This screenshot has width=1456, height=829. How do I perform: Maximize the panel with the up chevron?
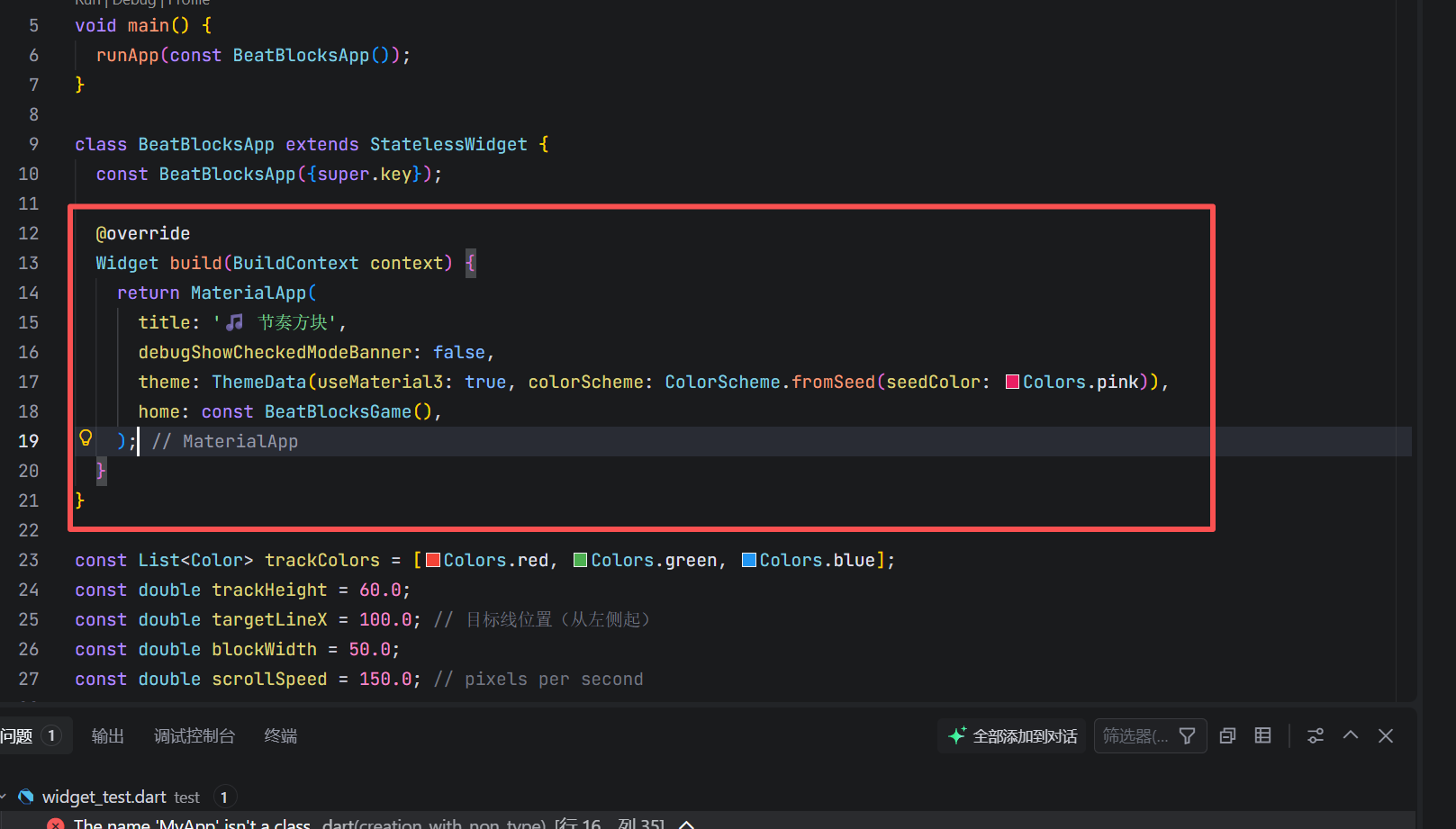click(1351, 735)
